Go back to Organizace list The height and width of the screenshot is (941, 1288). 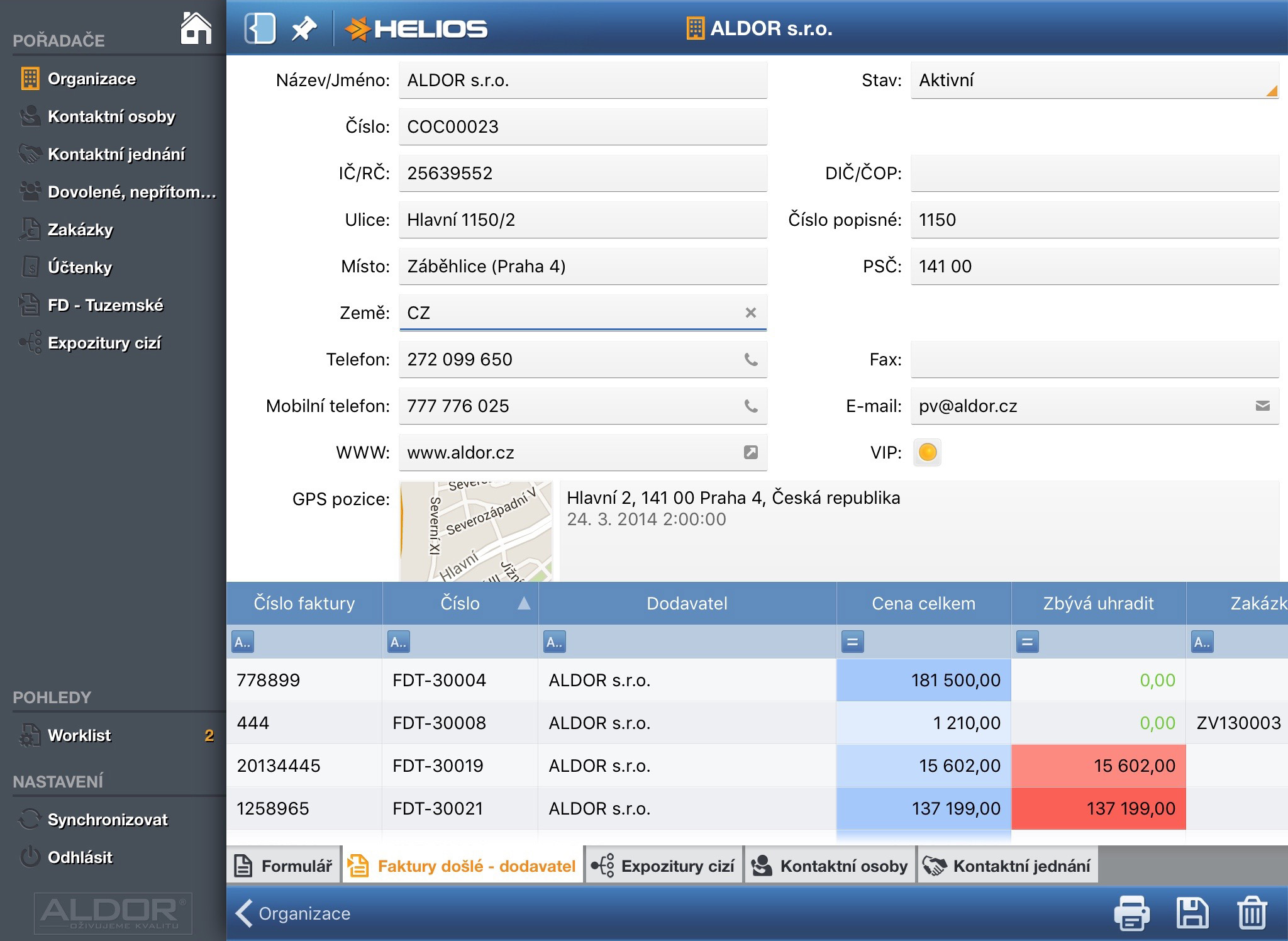293,913
